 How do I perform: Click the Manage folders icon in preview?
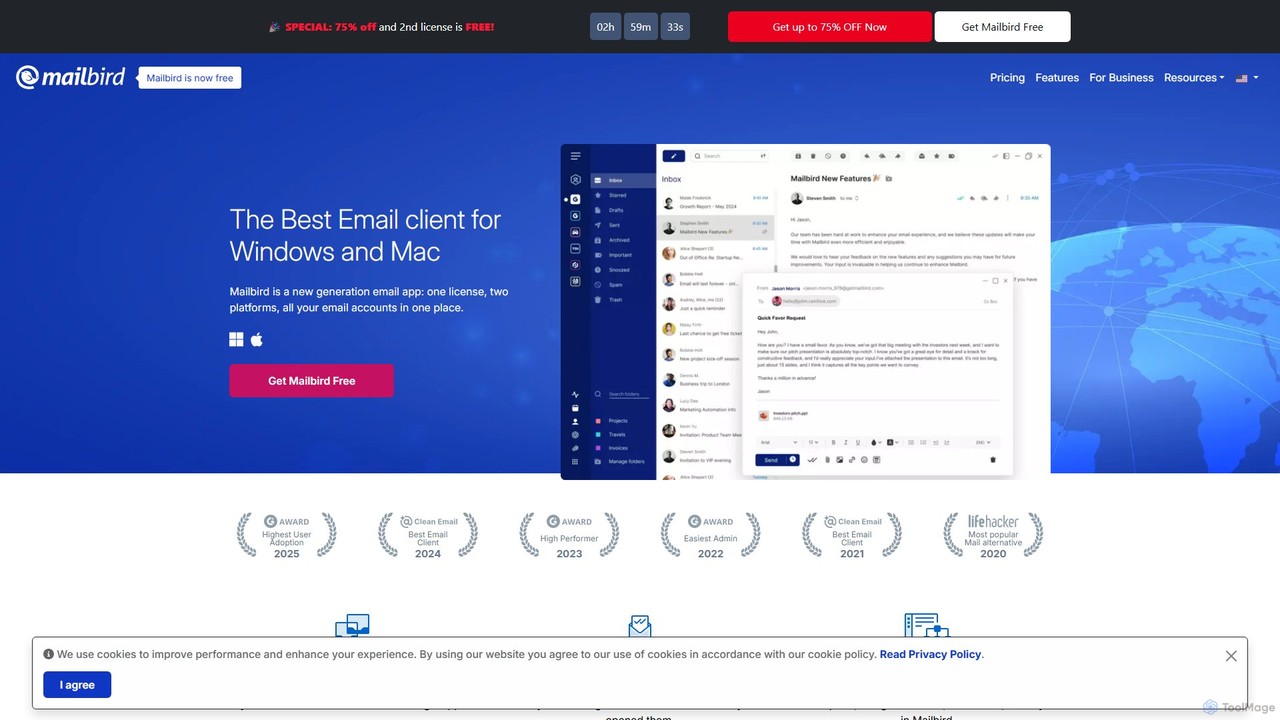(x=598, y=461)
